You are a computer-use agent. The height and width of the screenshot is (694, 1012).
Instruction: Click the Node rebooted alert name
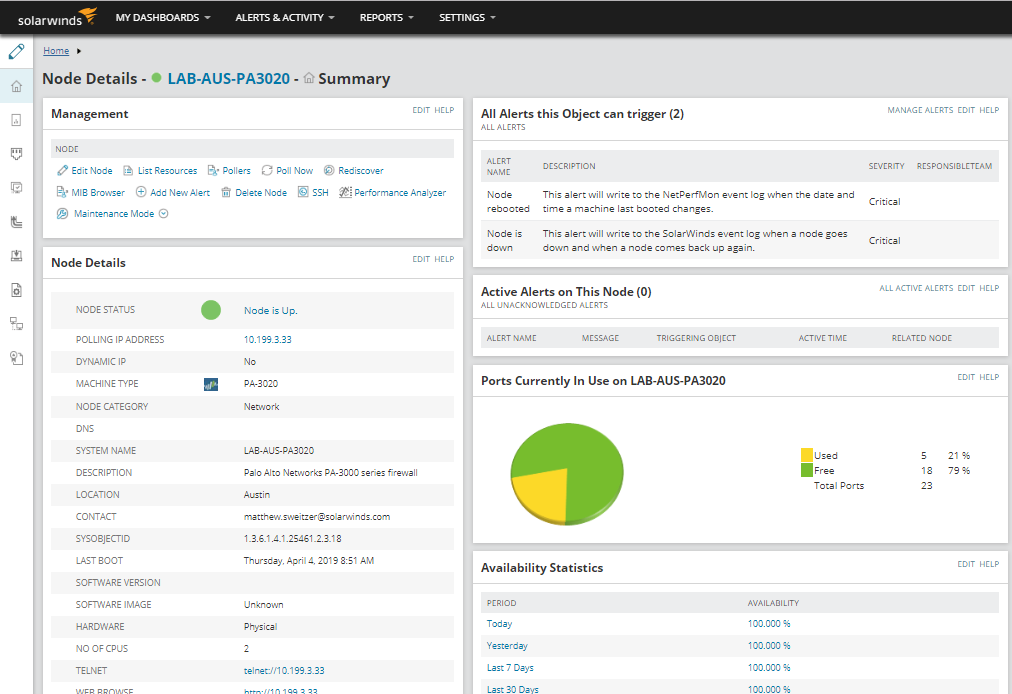coord(508,201)
